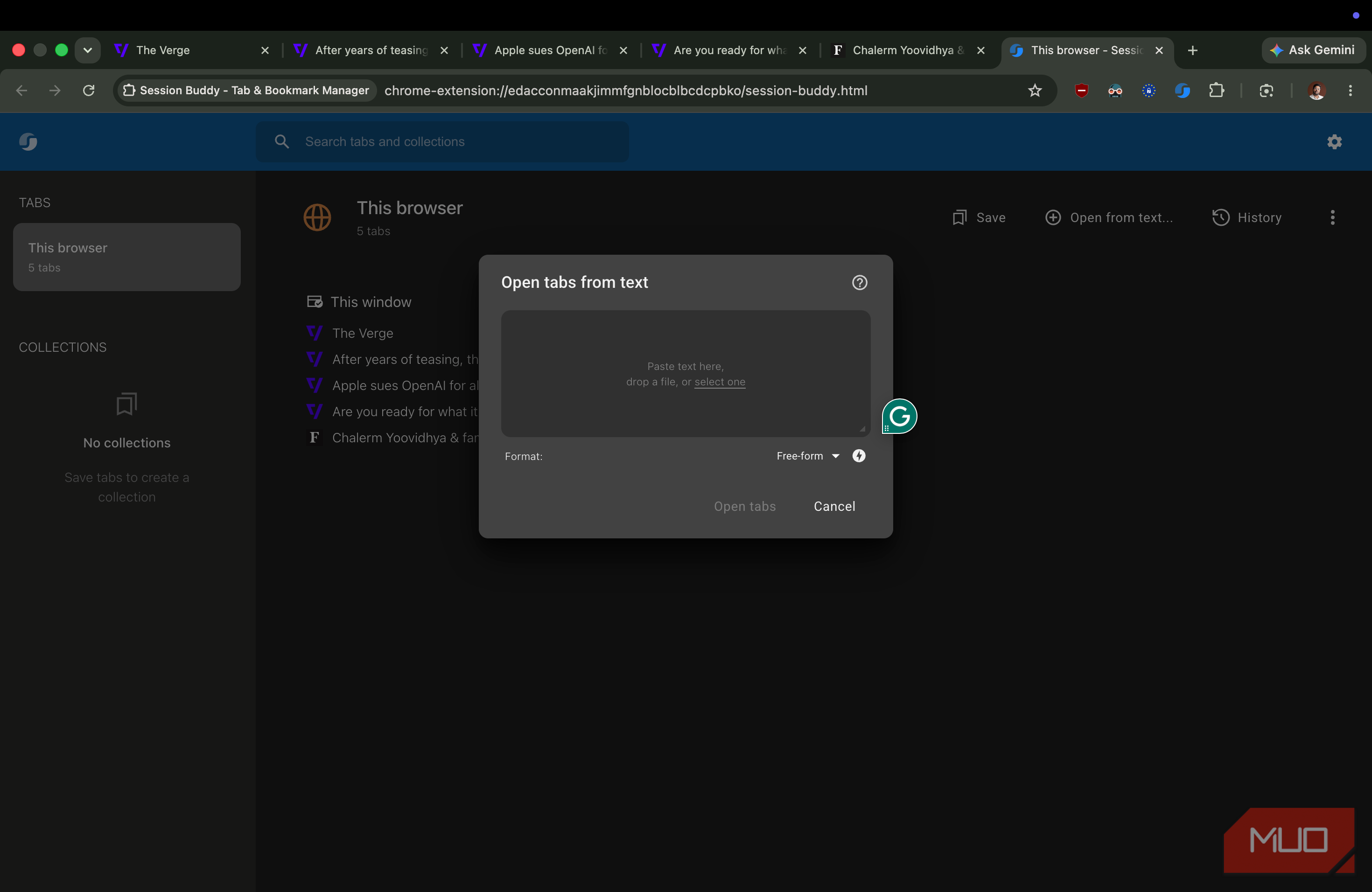Click the This window icon
The image size is (1372, 892).
(x=315, y=302)
